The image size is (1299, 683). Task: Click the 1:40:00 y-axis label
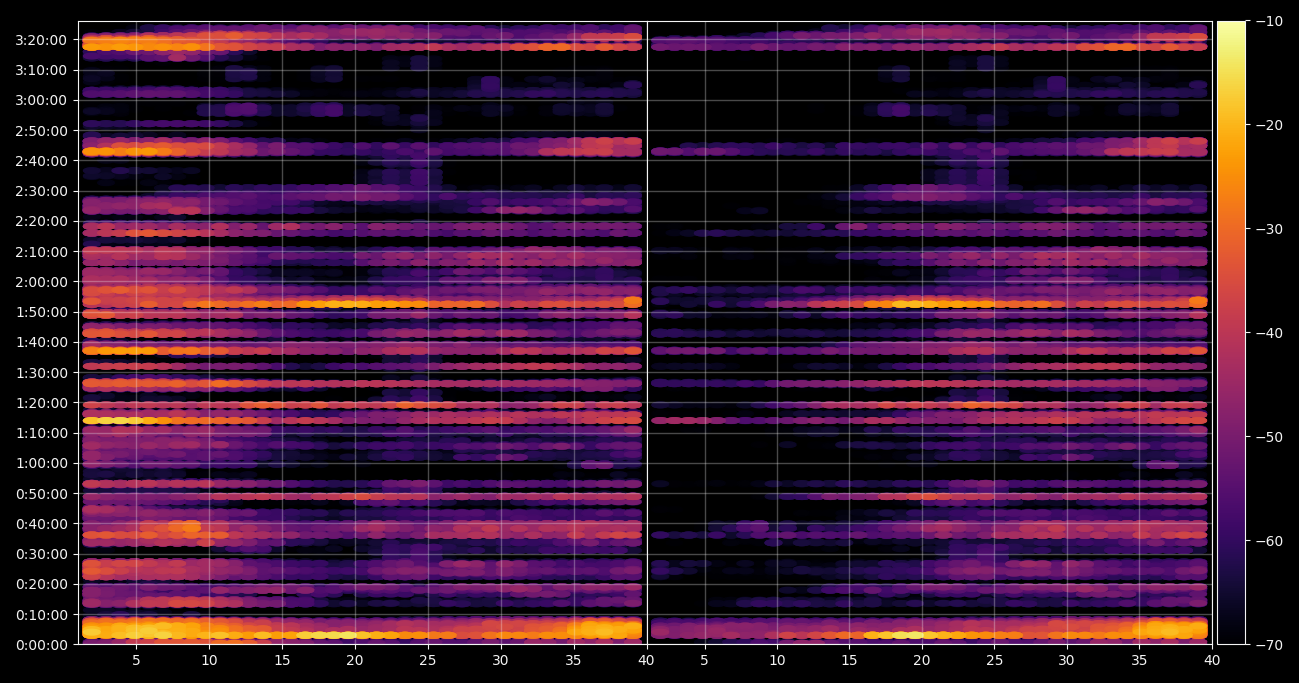pyautogui.click(x=42, y=342)
